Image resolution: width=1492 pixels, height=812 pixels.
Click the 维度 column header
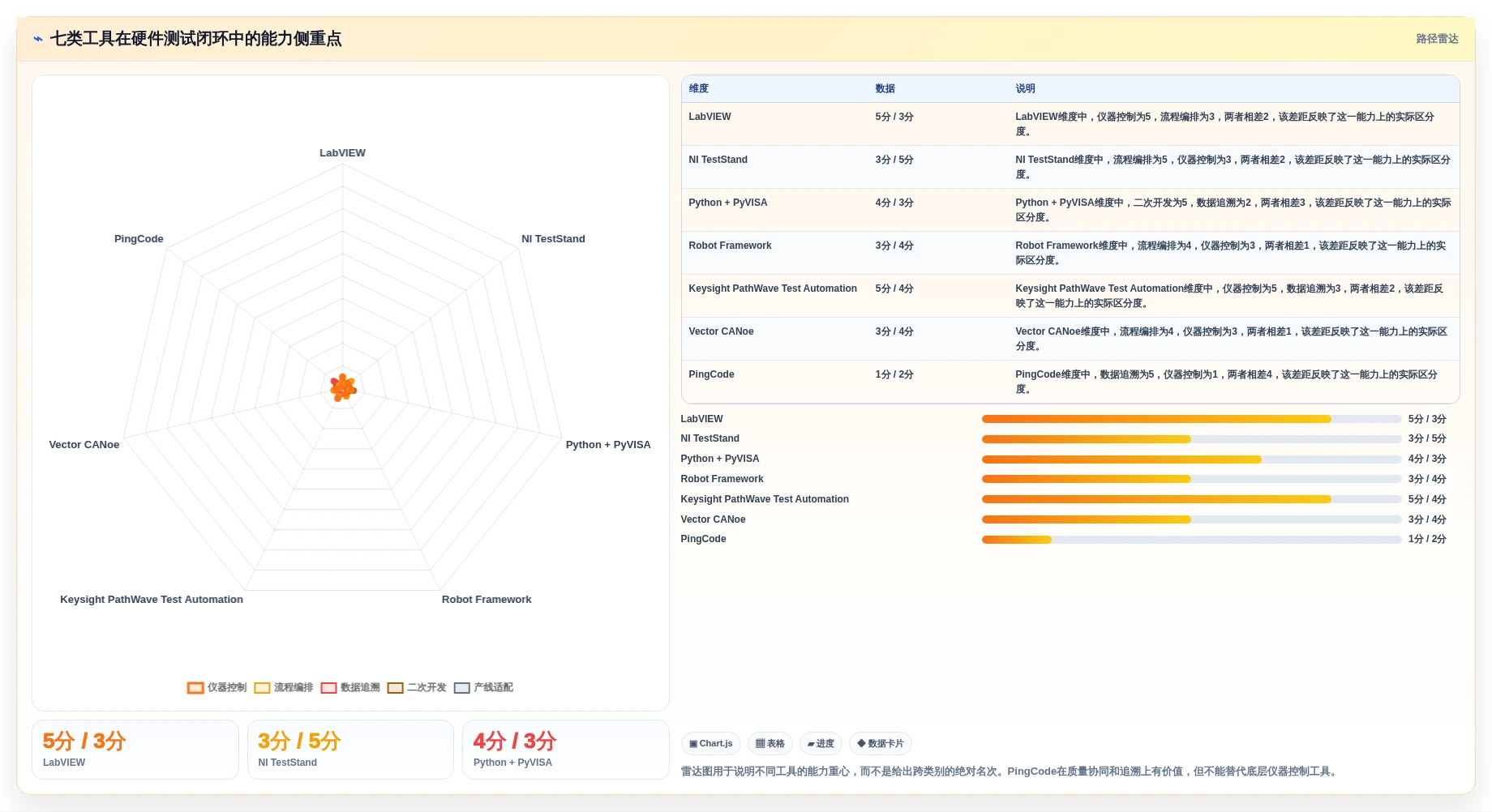pyautogui.click(x=699, y=88)
